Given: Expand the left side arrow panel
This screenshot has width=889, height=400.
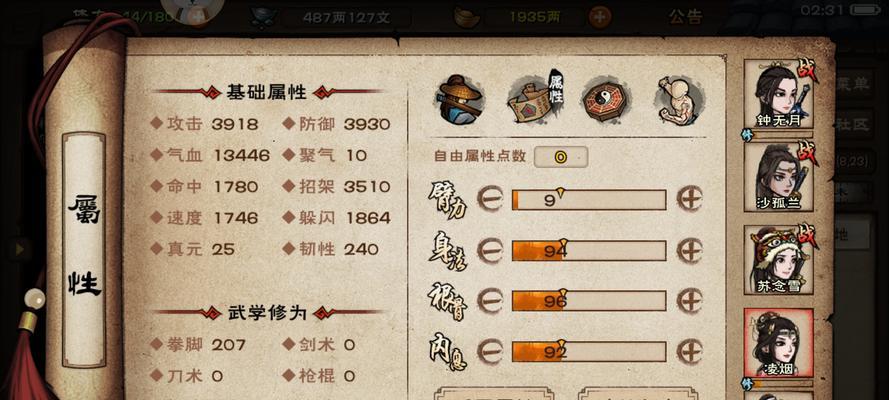Looking at the screenshot, I should coord(21,248).
